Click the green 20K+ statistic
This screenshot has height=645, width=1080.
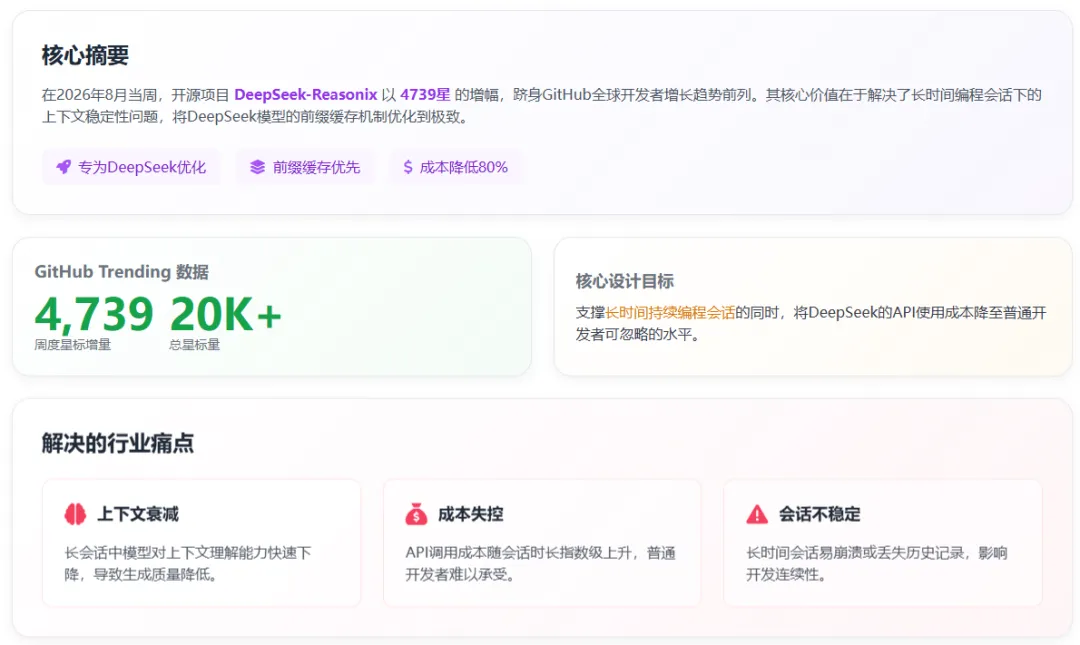click(x=226, y=314)
